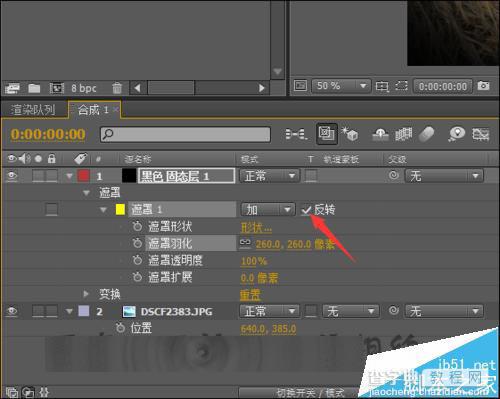This screenshot has height=399, width=500.
Task: Collapse 遮罩 1 disclosure triangle
Action: (103, 210)
